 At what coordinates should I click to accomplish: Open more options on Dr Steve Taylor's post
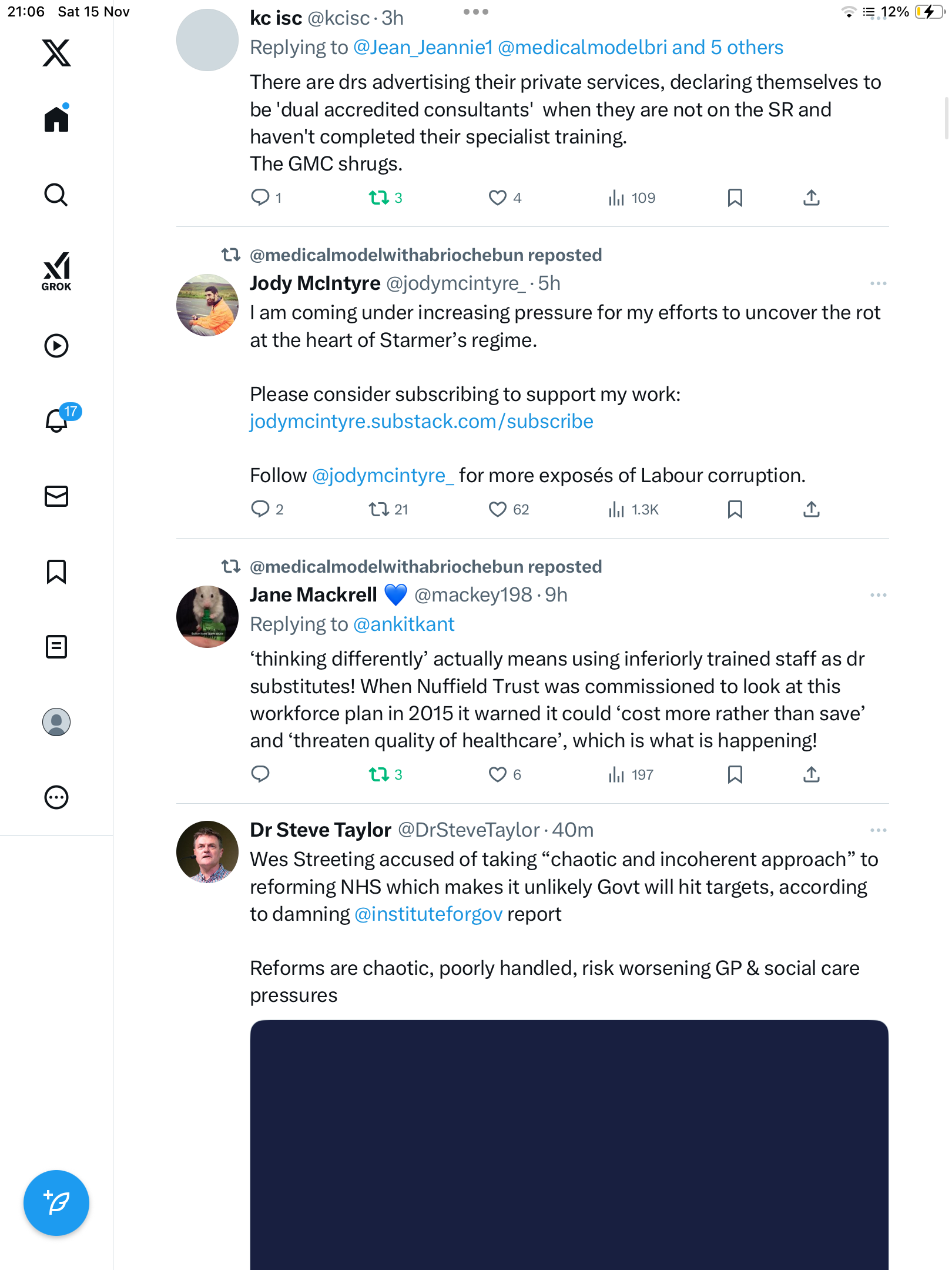point(878,830)
